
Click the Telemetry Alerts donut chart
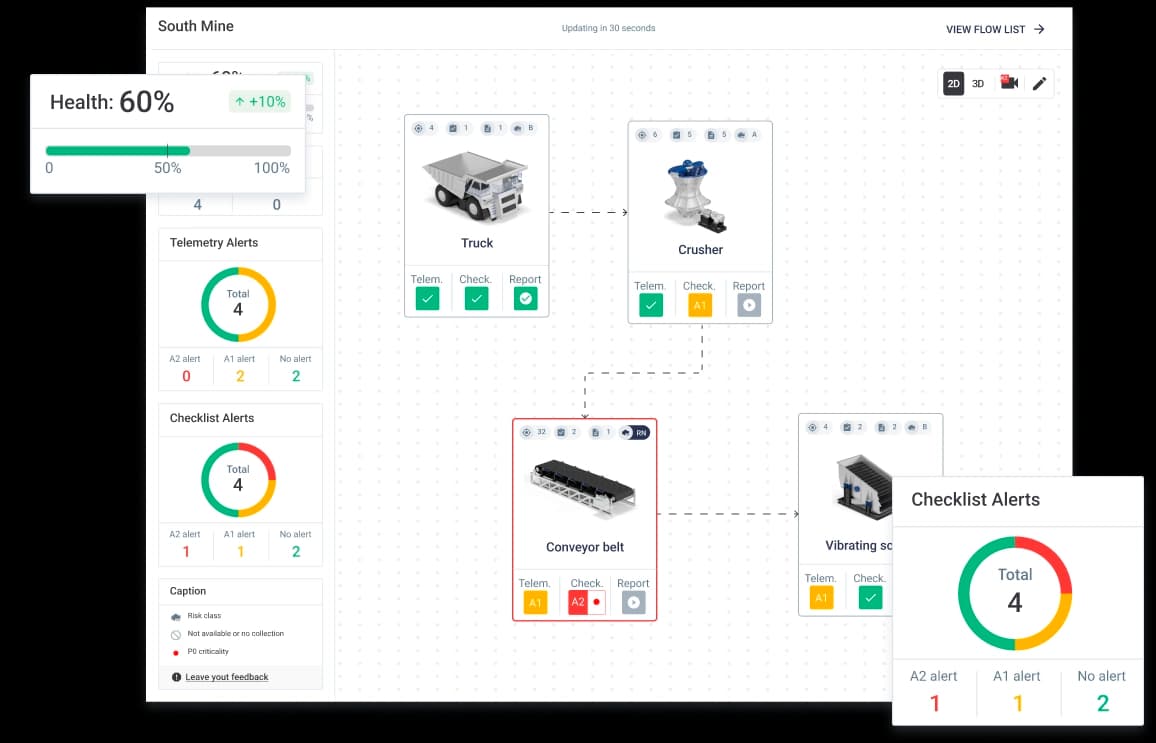tap(238, 305)
